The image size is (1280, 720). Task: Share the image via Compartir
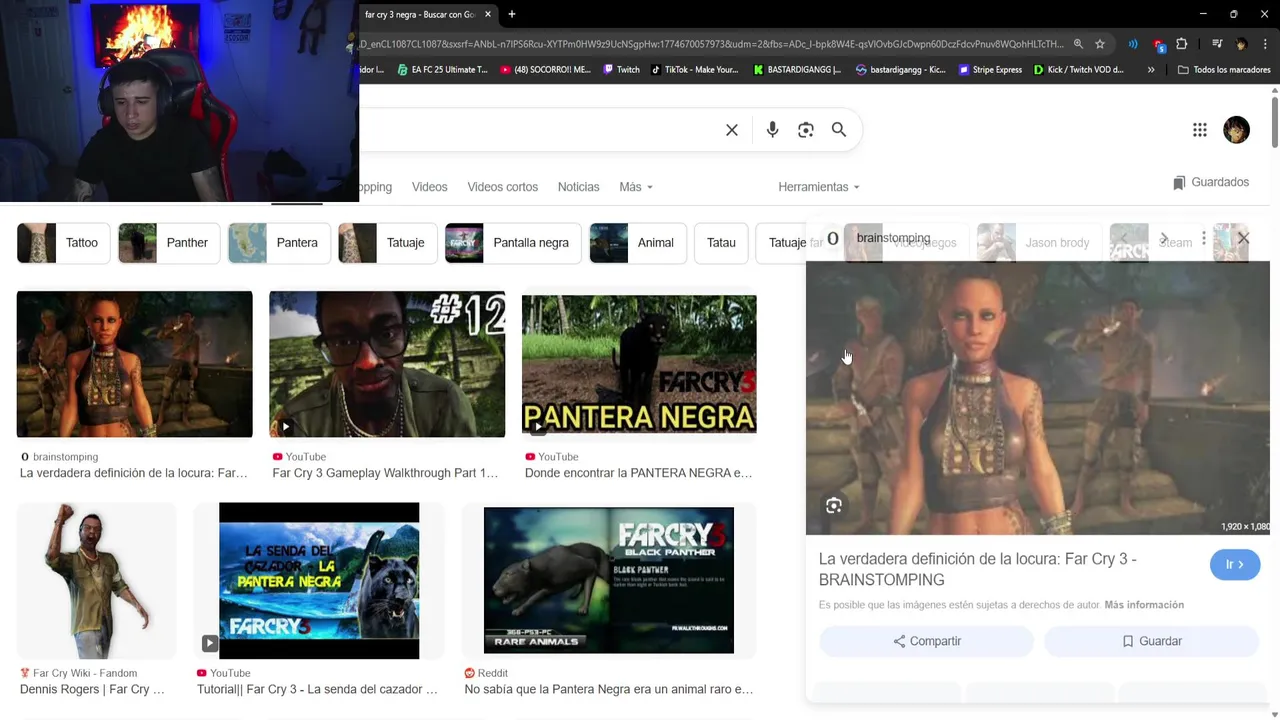click(x=926, y=641)
